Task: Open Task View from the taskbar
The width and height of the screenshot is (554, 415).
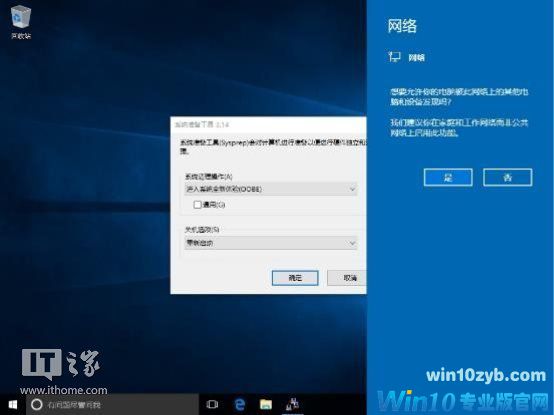Action: (x=212, y=404)
